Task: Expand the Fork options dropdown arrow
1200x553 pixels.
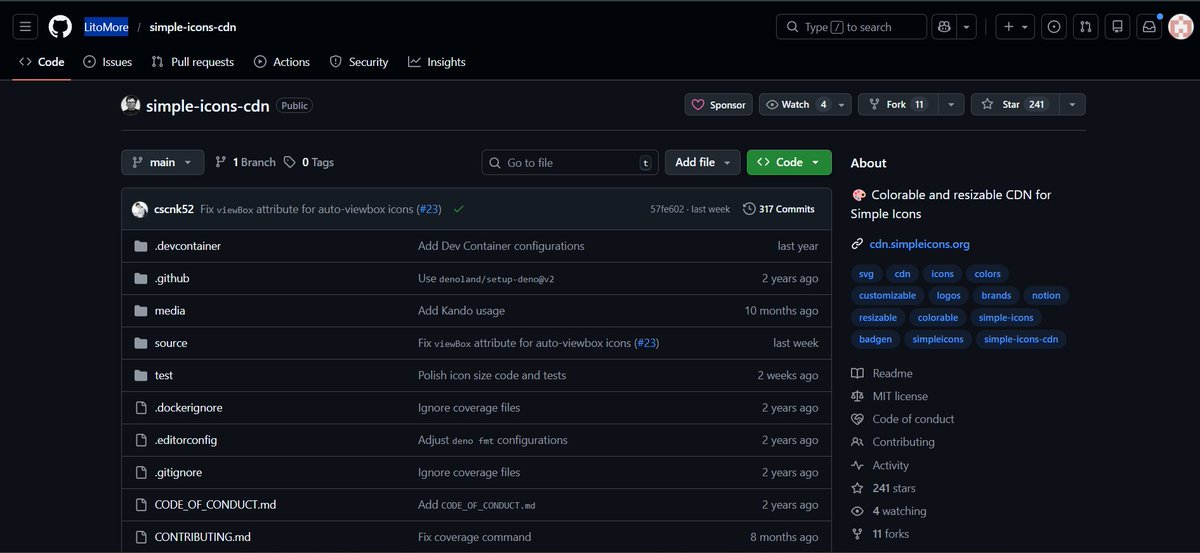Action: coord(950,105)
